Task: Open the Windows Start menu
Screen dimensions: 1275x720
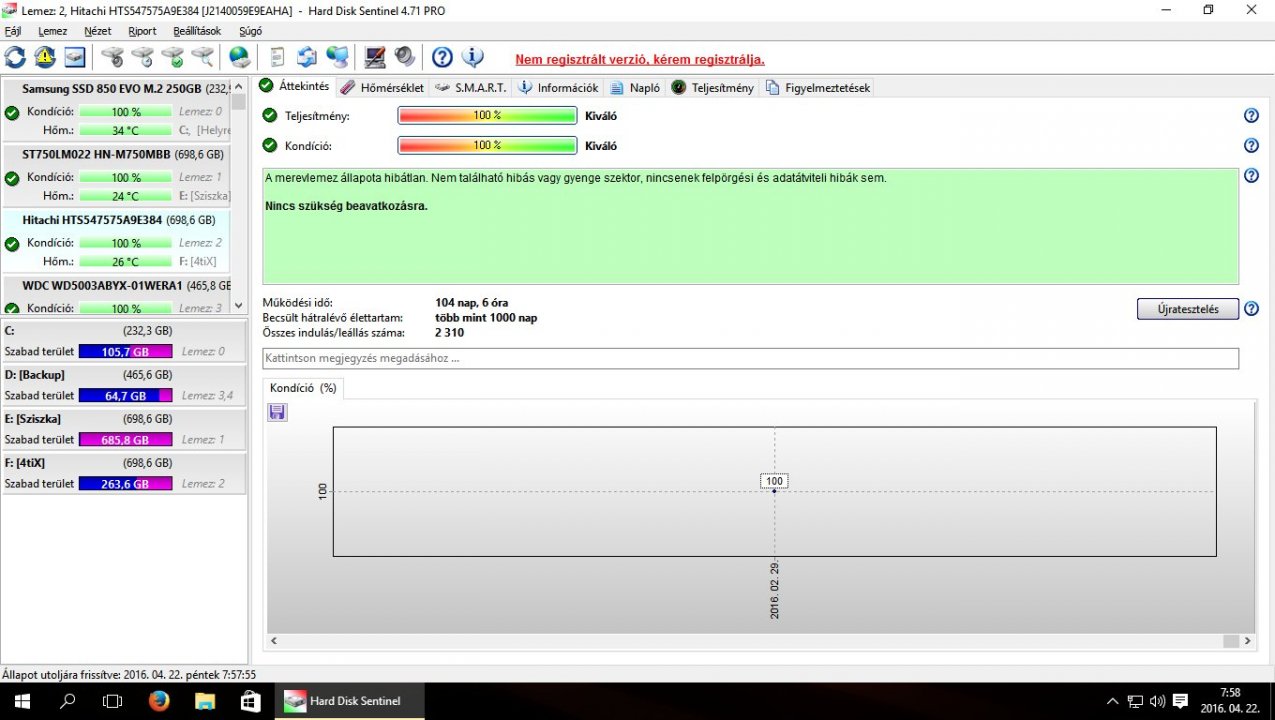Action: [21, 701]
